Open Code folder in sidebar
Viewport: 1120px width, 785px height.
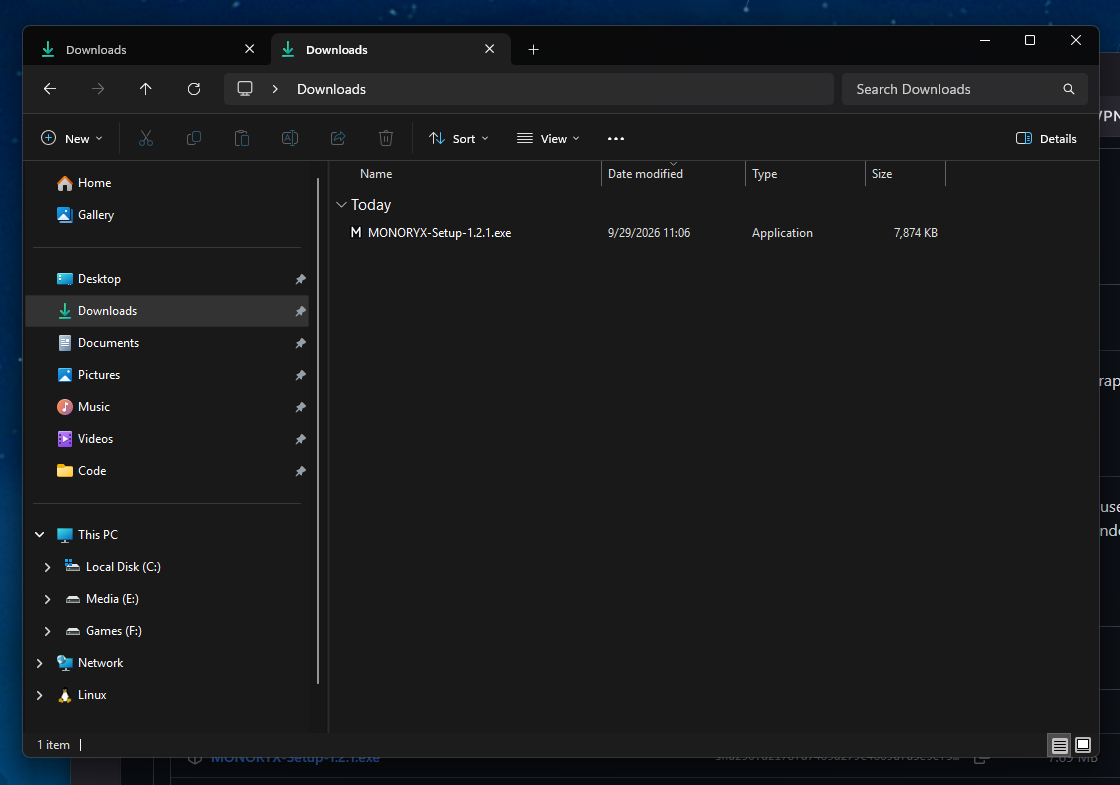tap(167, 471)
